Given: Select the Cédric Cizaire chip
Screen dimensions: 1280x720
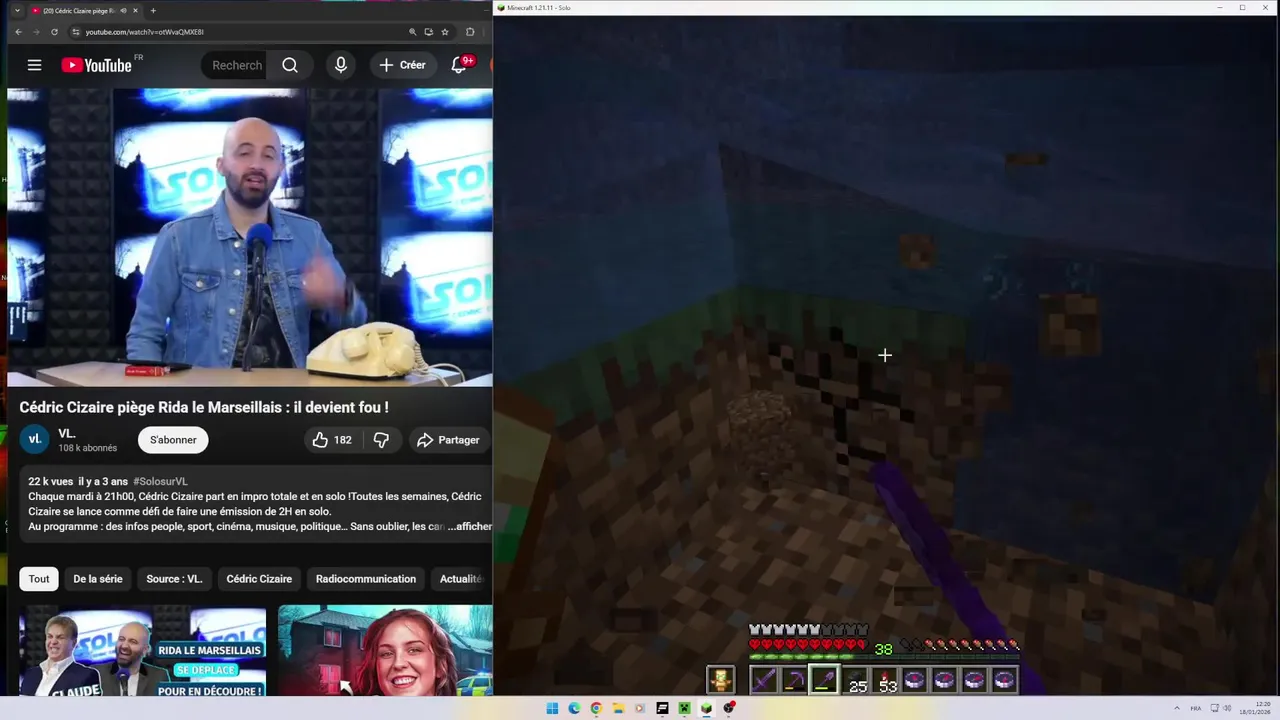Looking at the screenshot, I should (259, 579).
